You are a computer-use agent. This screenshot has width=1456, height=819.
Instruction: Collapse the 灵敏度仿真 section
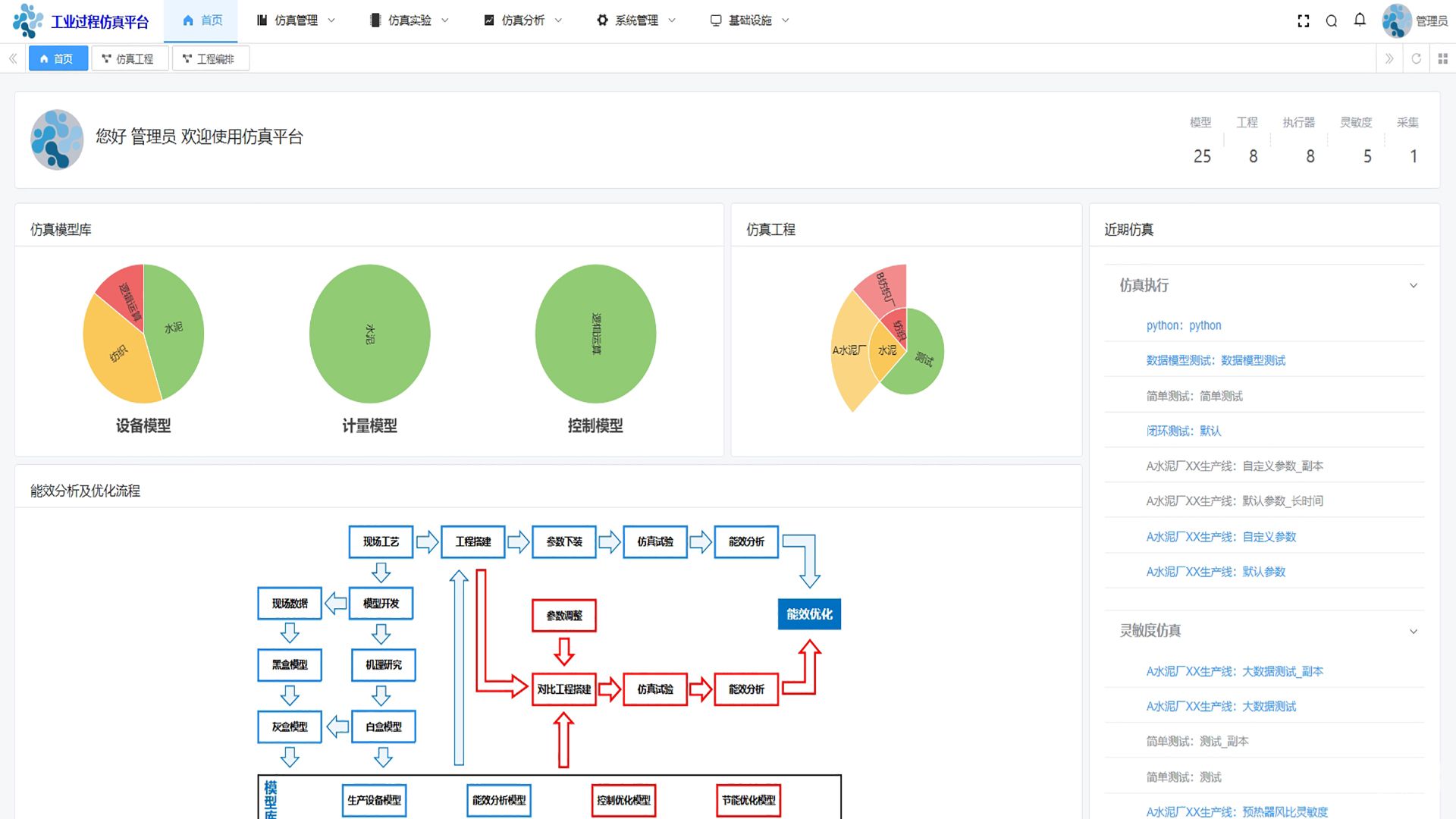[x=1413, y=632]
